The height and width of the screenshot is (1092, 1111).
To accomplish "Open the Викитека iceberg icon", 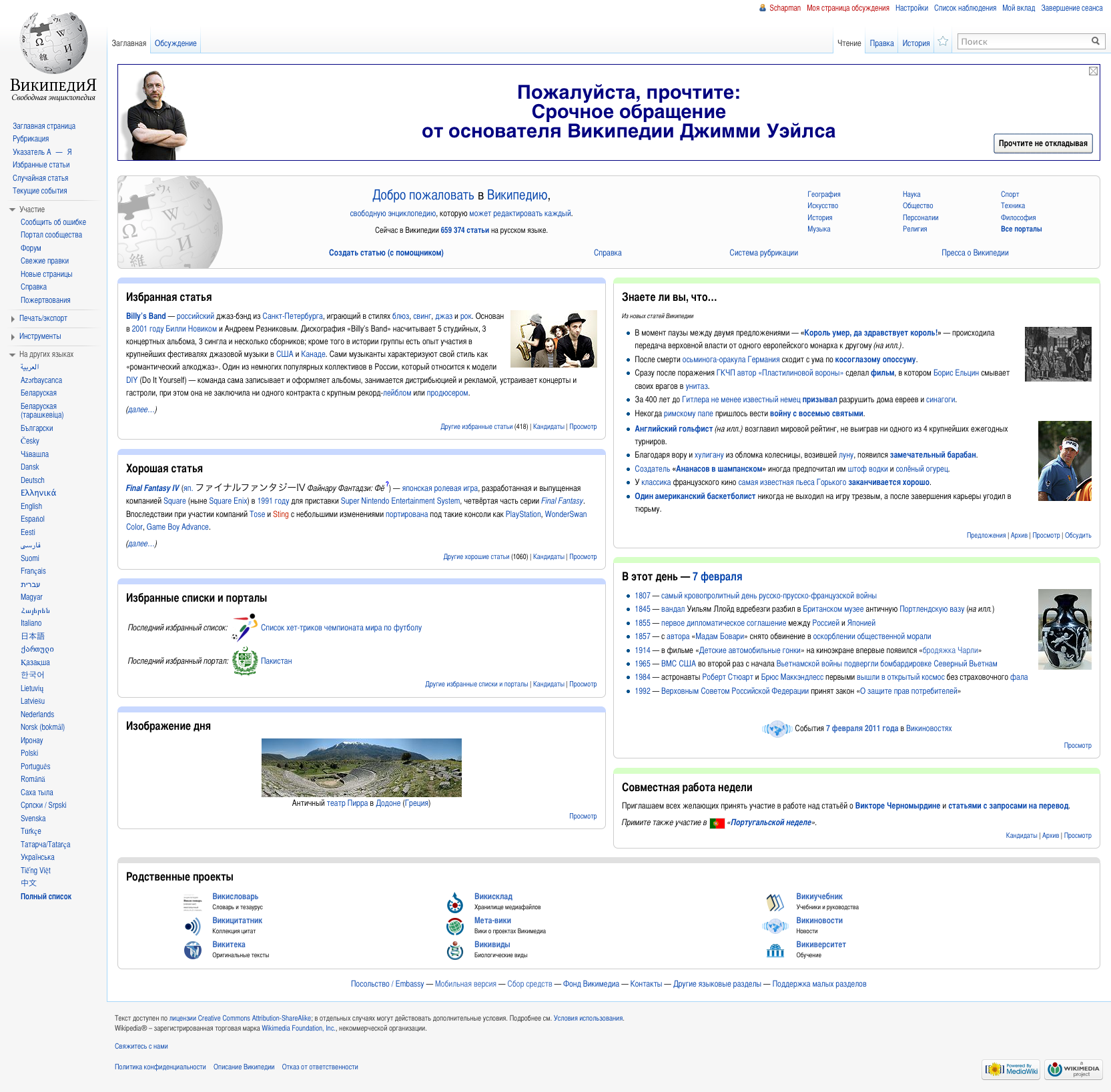I will pos(193,950).
